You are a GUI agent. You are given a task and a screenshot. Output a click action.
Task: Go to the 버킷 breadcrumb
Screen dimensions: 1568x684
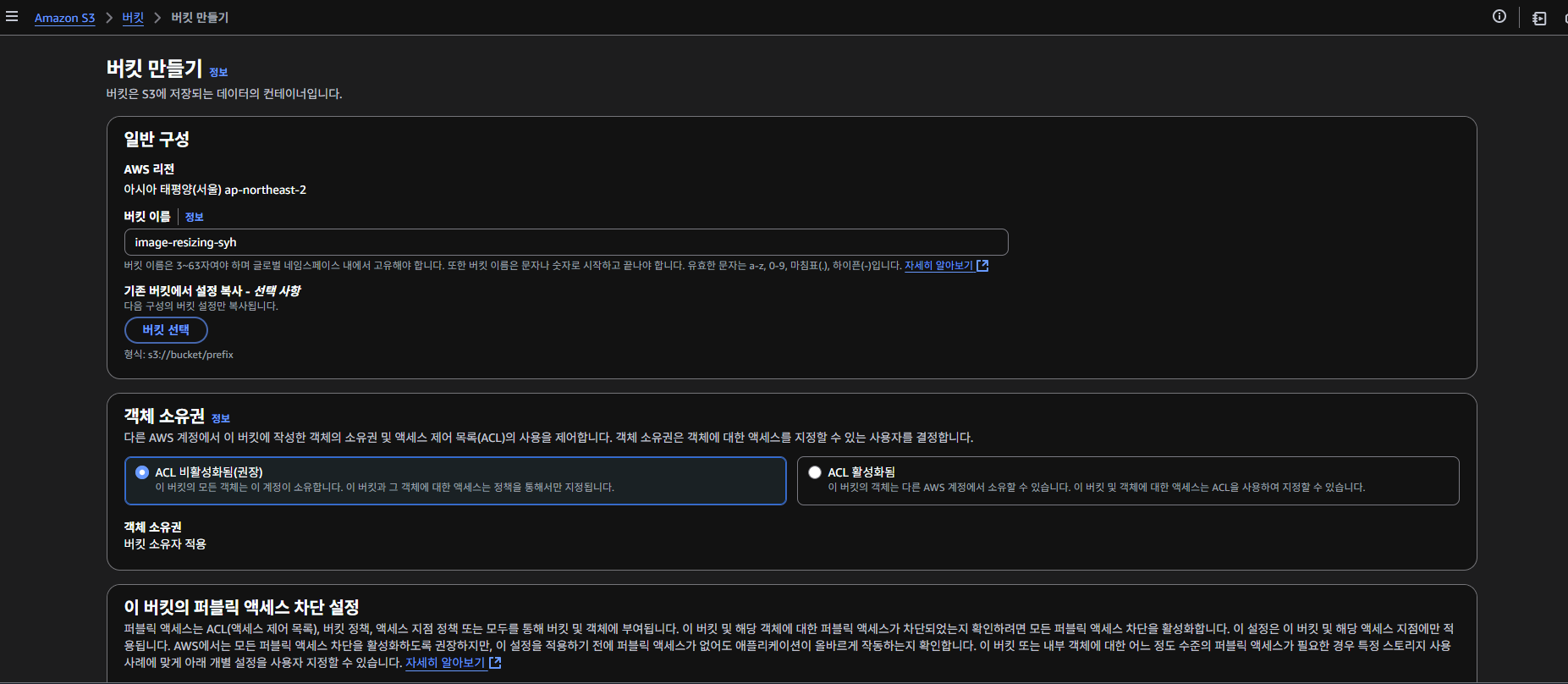(133, 18)
